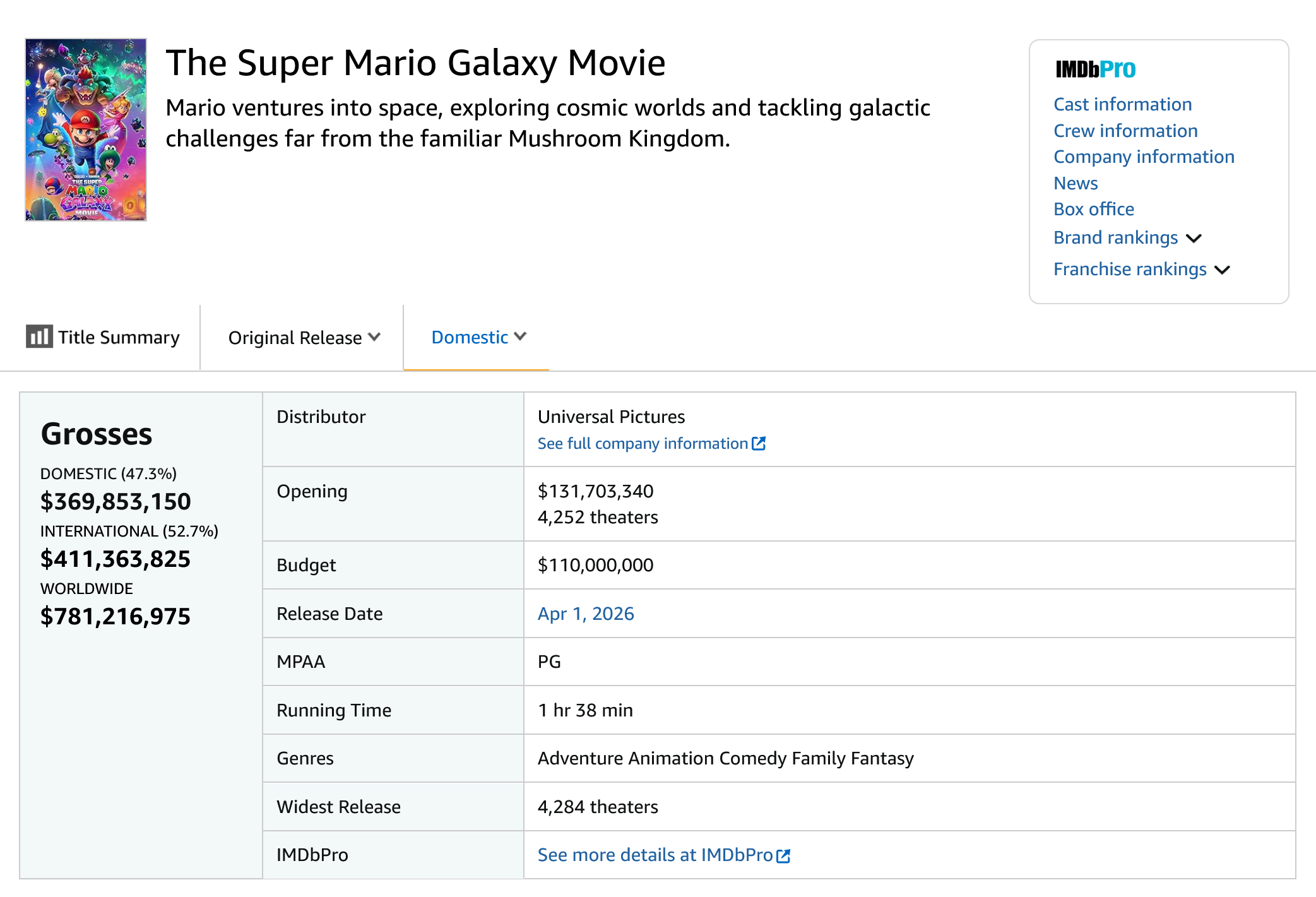This screenshot has width=1316, height=897.
Task: Click the Brand rankings text link
Action: click(1115, 237)
